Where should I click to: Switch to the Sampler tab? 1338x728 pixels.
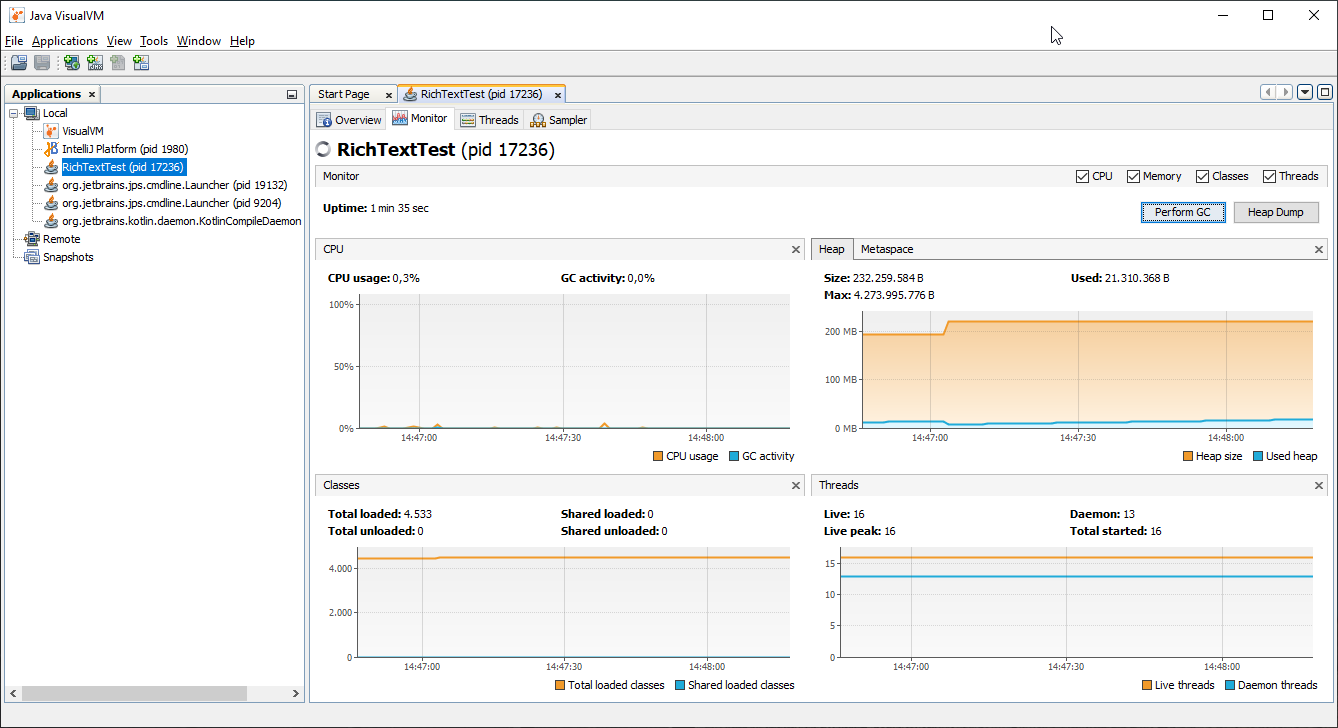coord(559,120)
